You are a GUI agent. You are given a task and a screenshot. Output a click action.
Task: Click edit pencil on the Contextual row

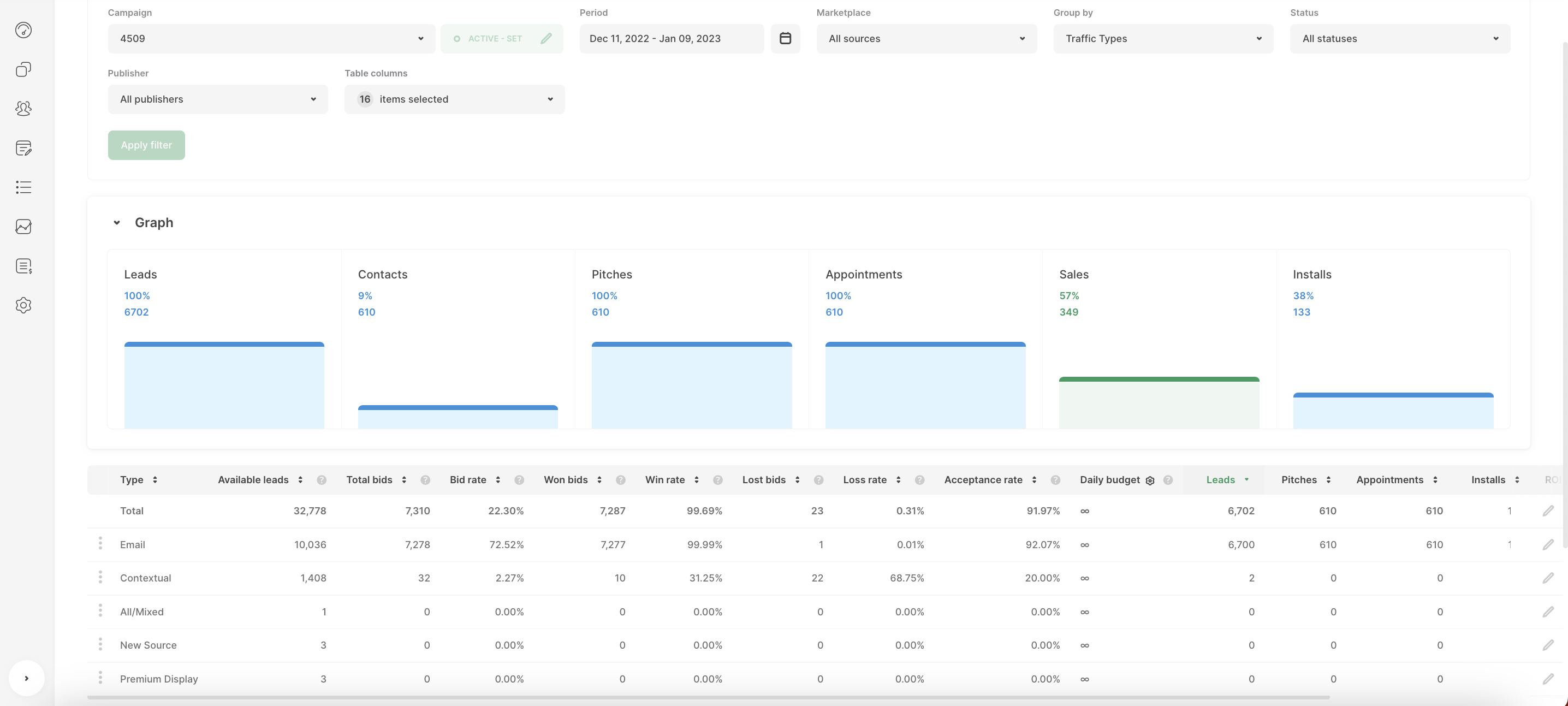tap(1548, 578)
